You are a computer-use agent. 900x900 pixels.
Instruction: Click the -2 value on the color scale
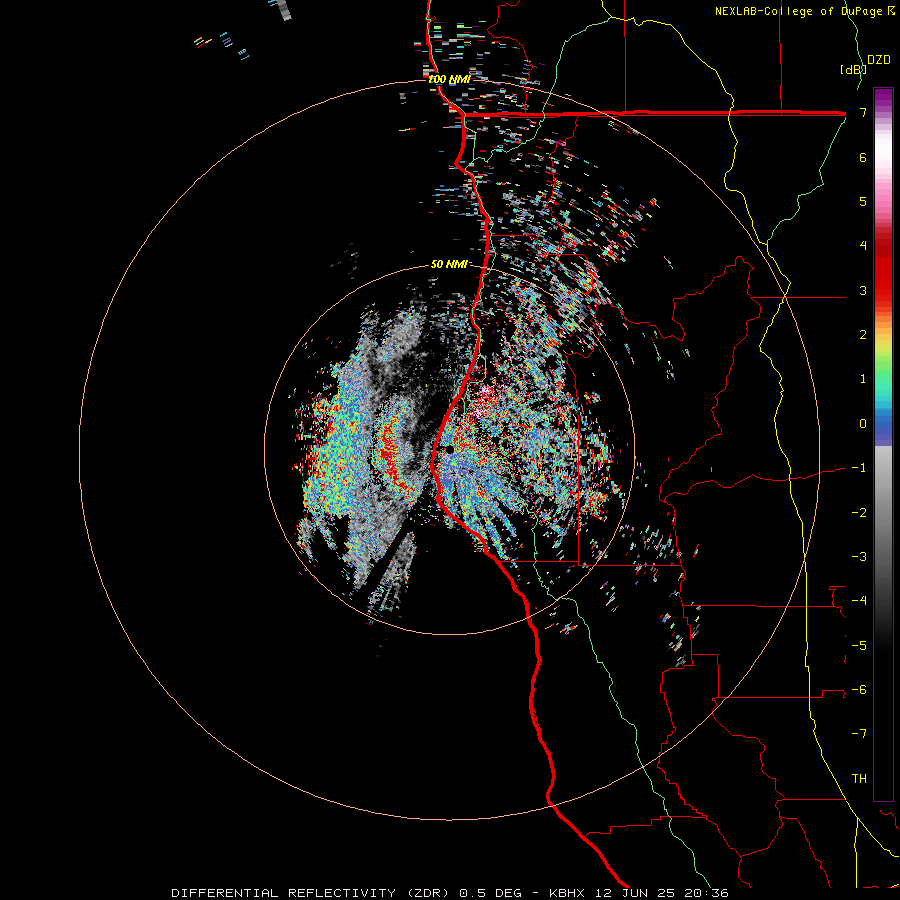coord(859,513)
